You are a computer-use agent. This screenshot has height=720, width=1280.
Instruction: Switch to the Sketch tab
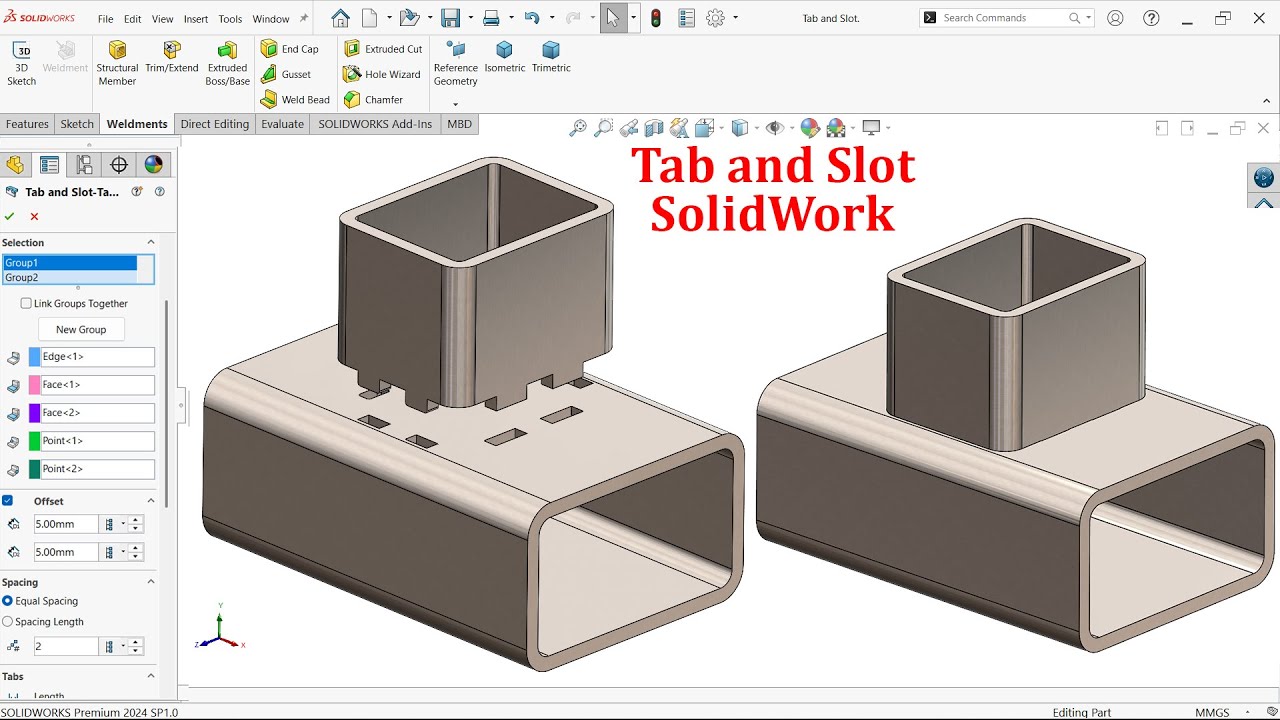(x=77, y=124)
